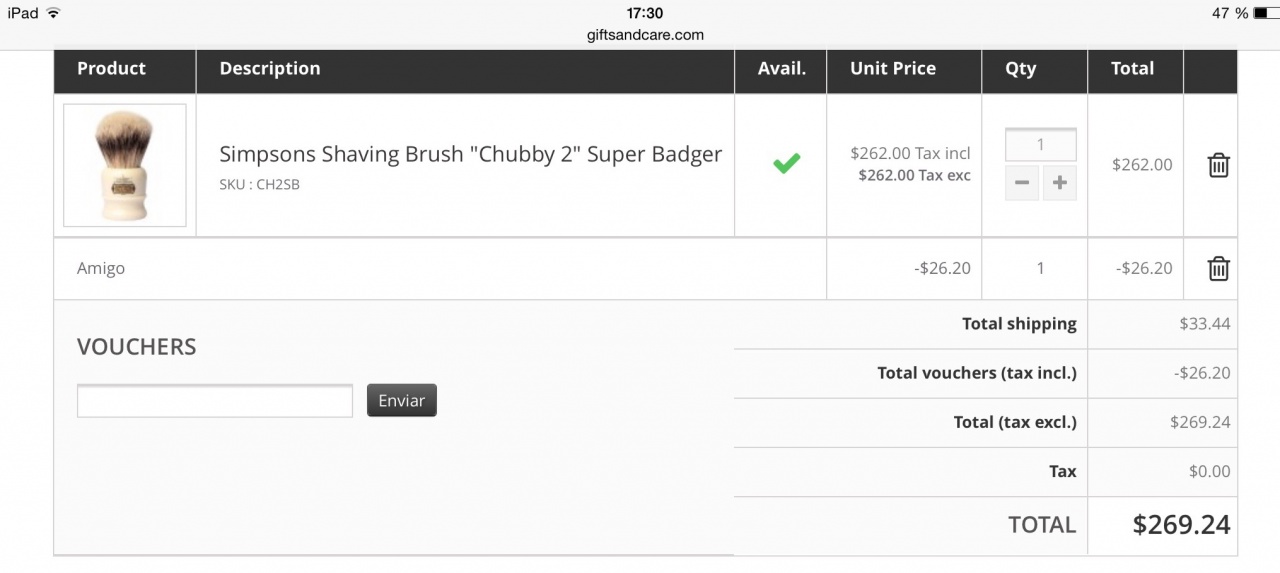Decrease quantity with the minus button

click(x=1022, y=183)
